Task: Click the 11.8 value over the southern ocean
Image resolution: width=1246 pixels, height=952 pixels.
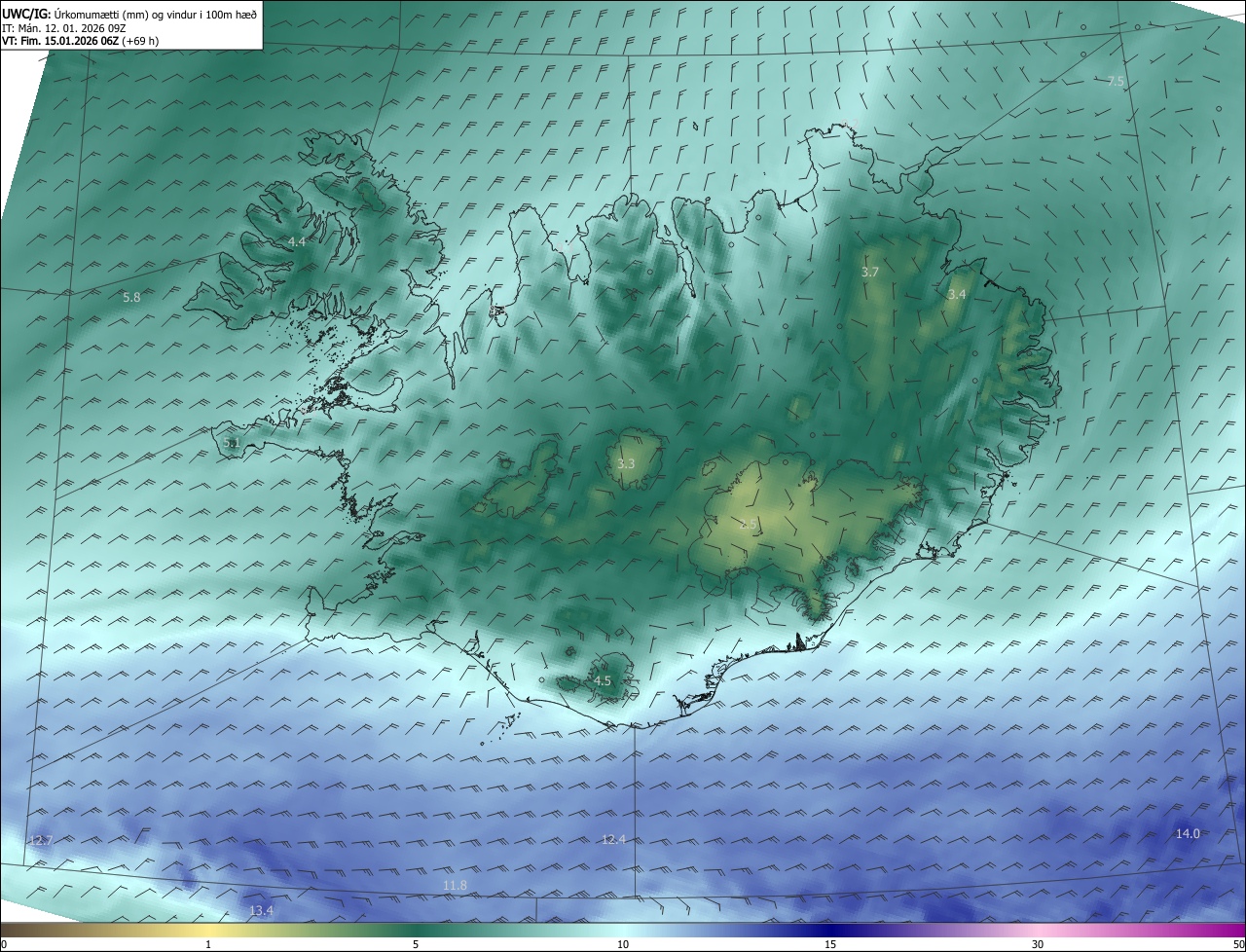Action: (x=455, y=885)
